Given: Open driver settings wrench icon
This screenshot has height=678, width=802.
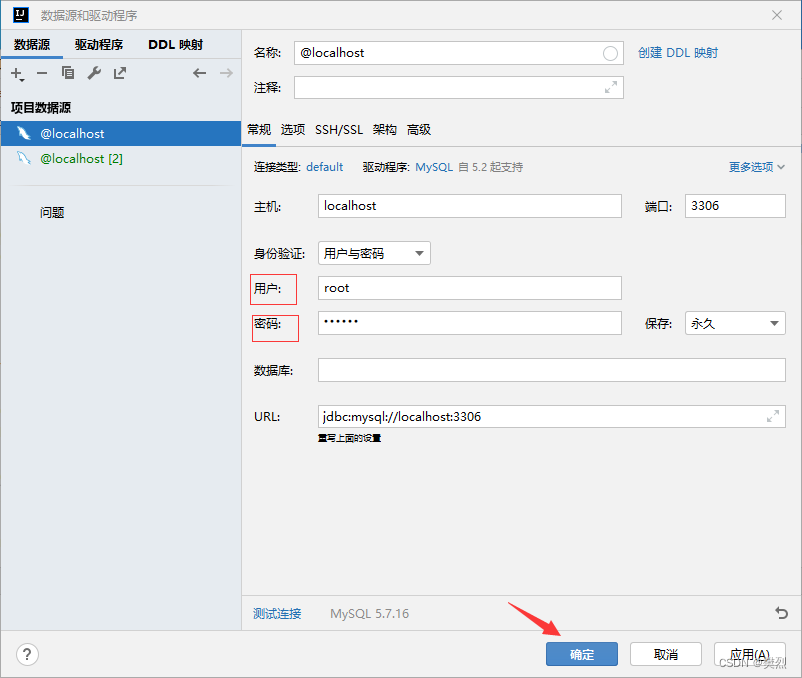Looking at the screenshot, I should pyautogui.click(x=94, y=73).
